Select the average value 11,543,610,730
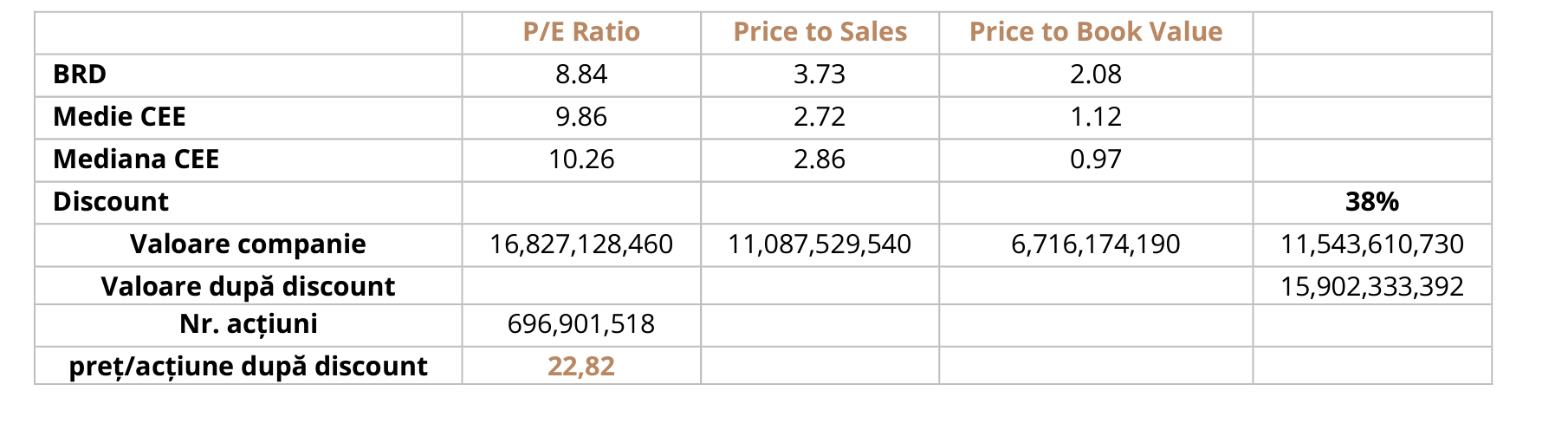Screen dimensions: 1568x430 (1372, 244)
